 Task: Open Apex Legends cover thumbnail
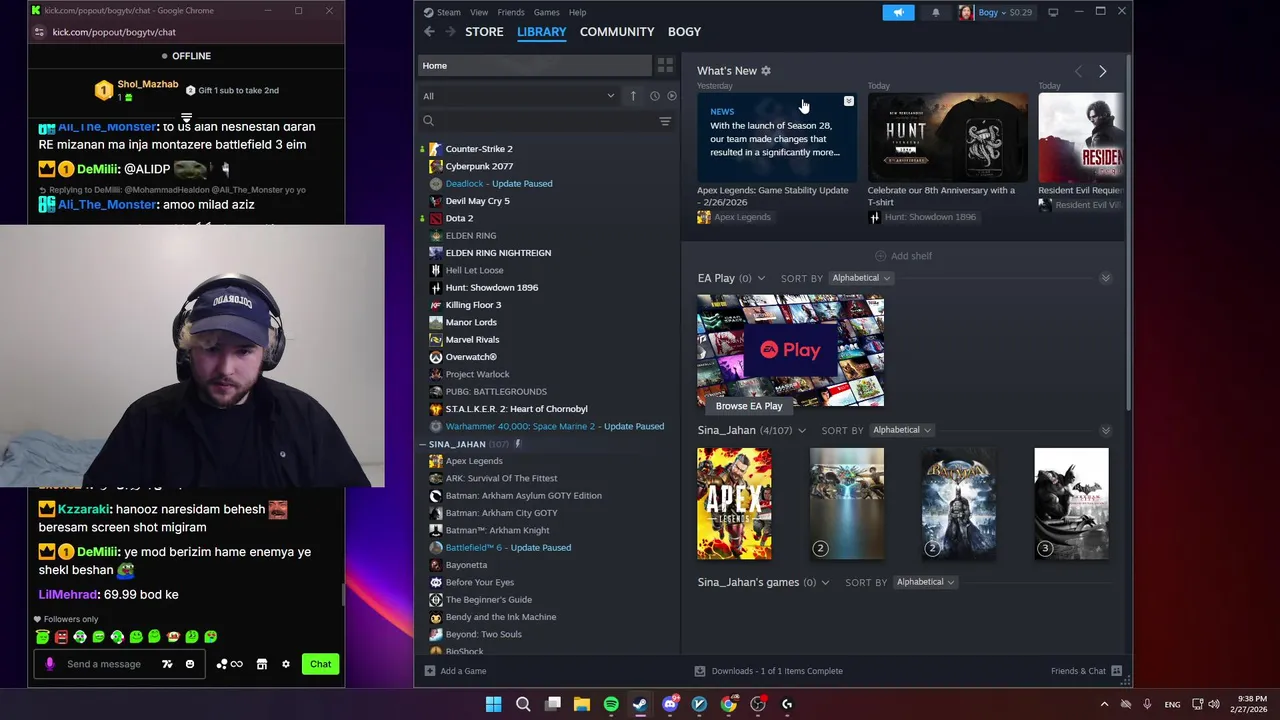(x=734, y=503)
